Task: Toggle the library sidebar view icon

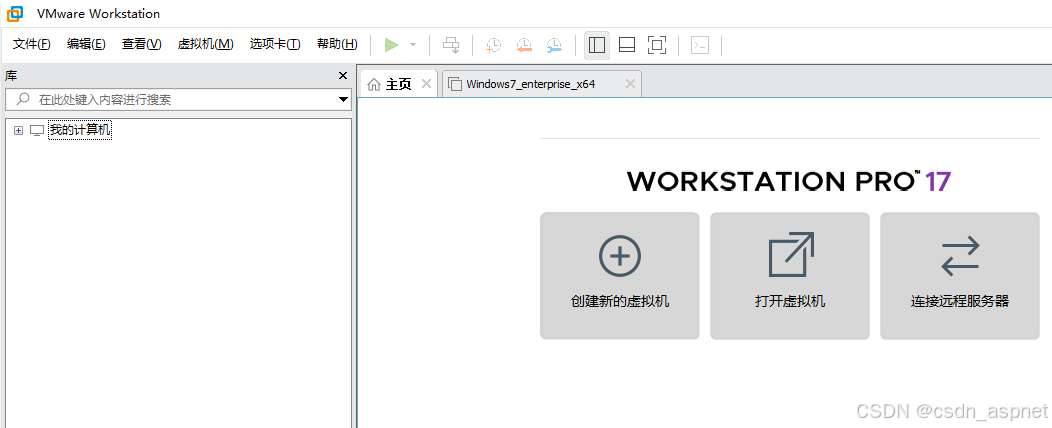Action: pos(596,45)
